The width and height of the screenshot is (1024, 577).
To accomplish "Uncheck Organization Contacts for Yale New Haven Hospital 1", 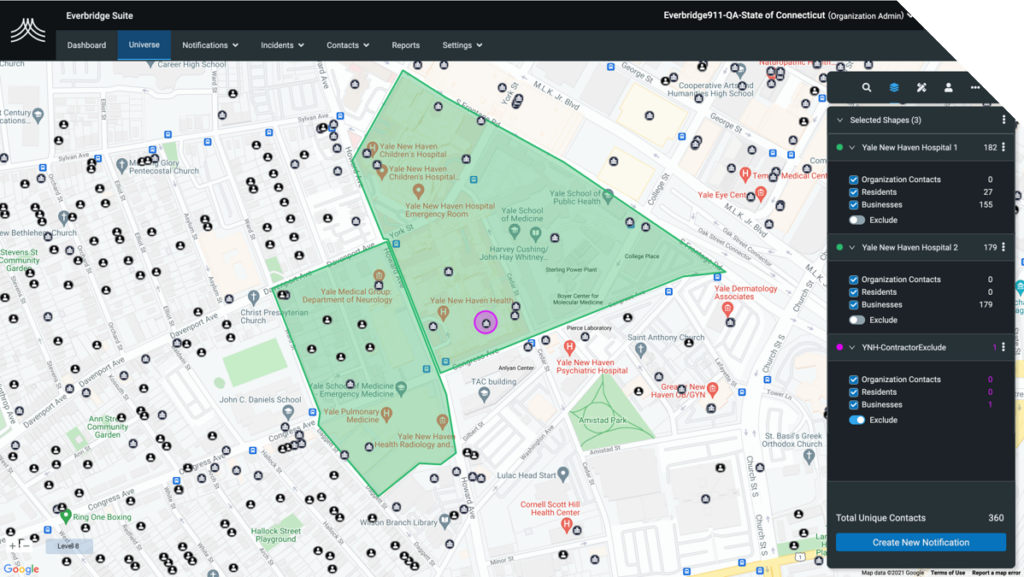I will point(854,179).
